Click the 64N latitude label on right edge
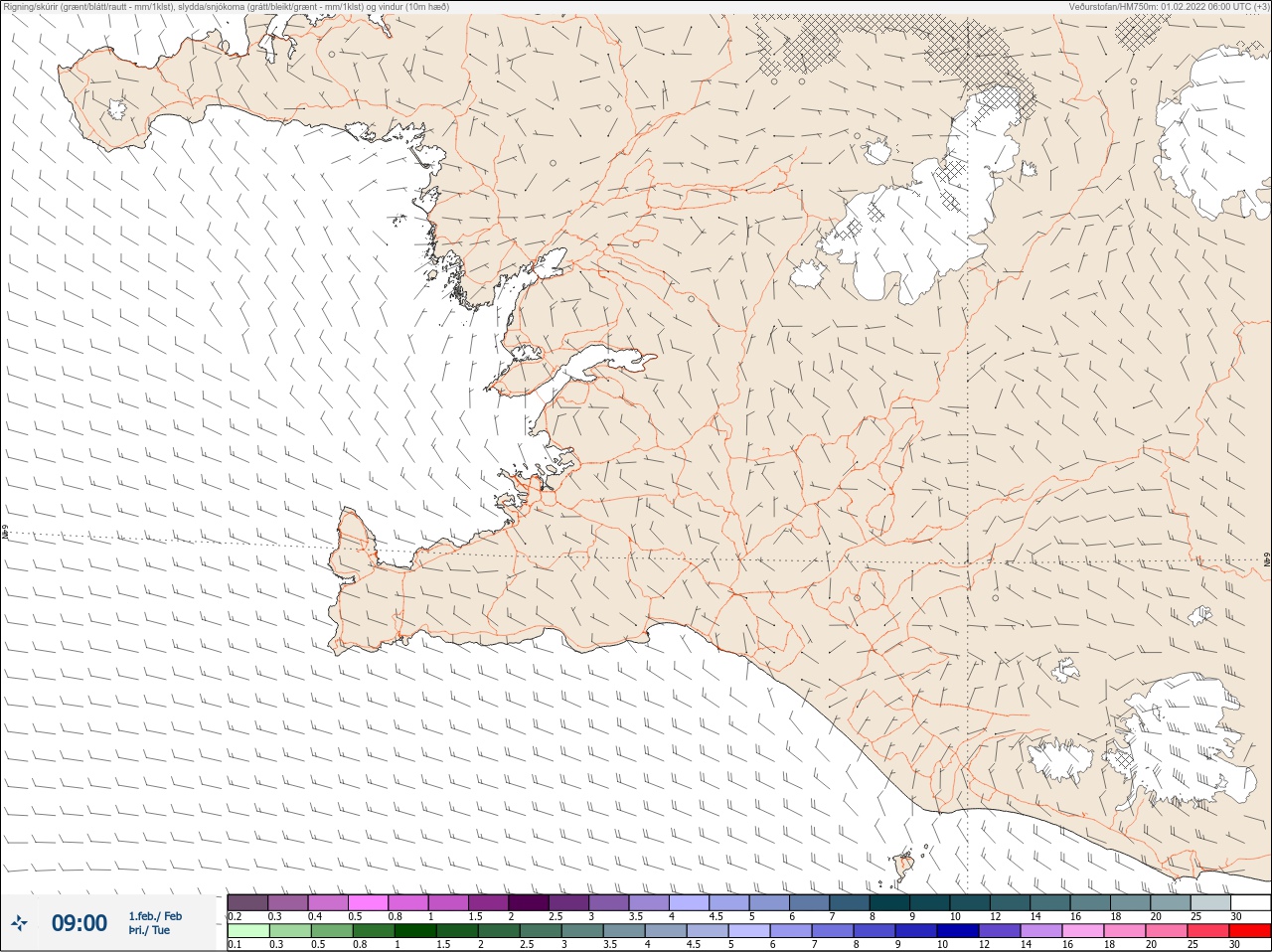This screenshot has height=952, width=1272. [1266, 561]
